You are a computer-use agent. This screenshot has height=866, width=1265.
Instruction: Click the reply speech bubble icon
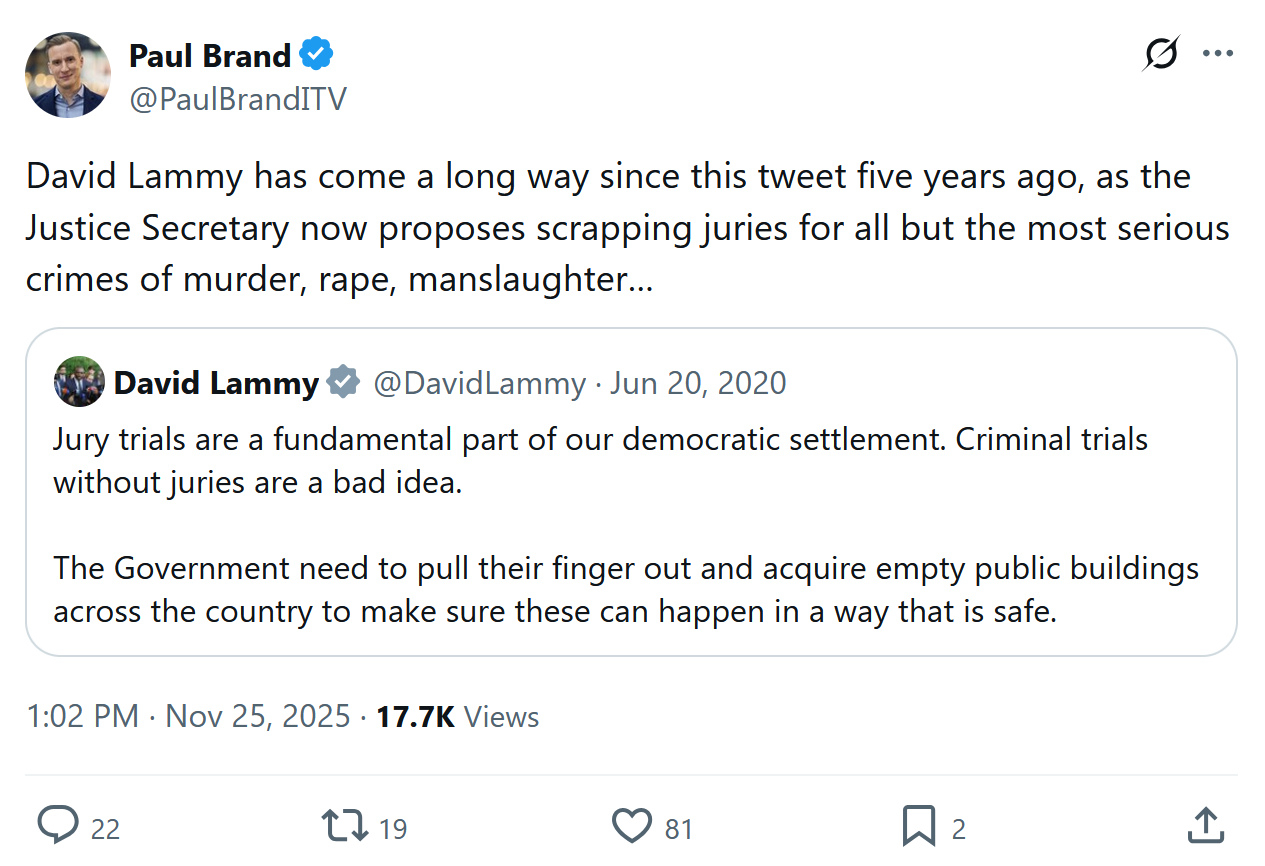pyautogui.click(x=58, y=826)
